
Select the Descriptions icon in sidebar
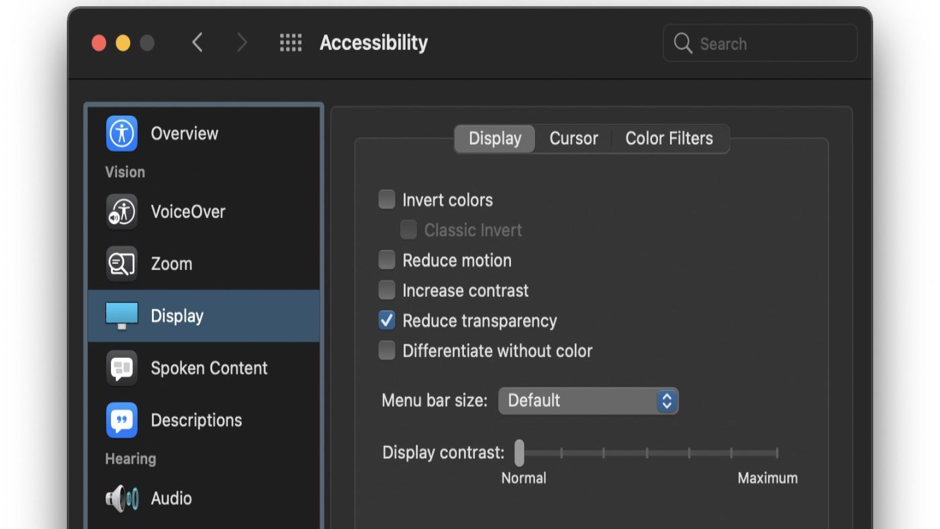click(x=122, y=420)
